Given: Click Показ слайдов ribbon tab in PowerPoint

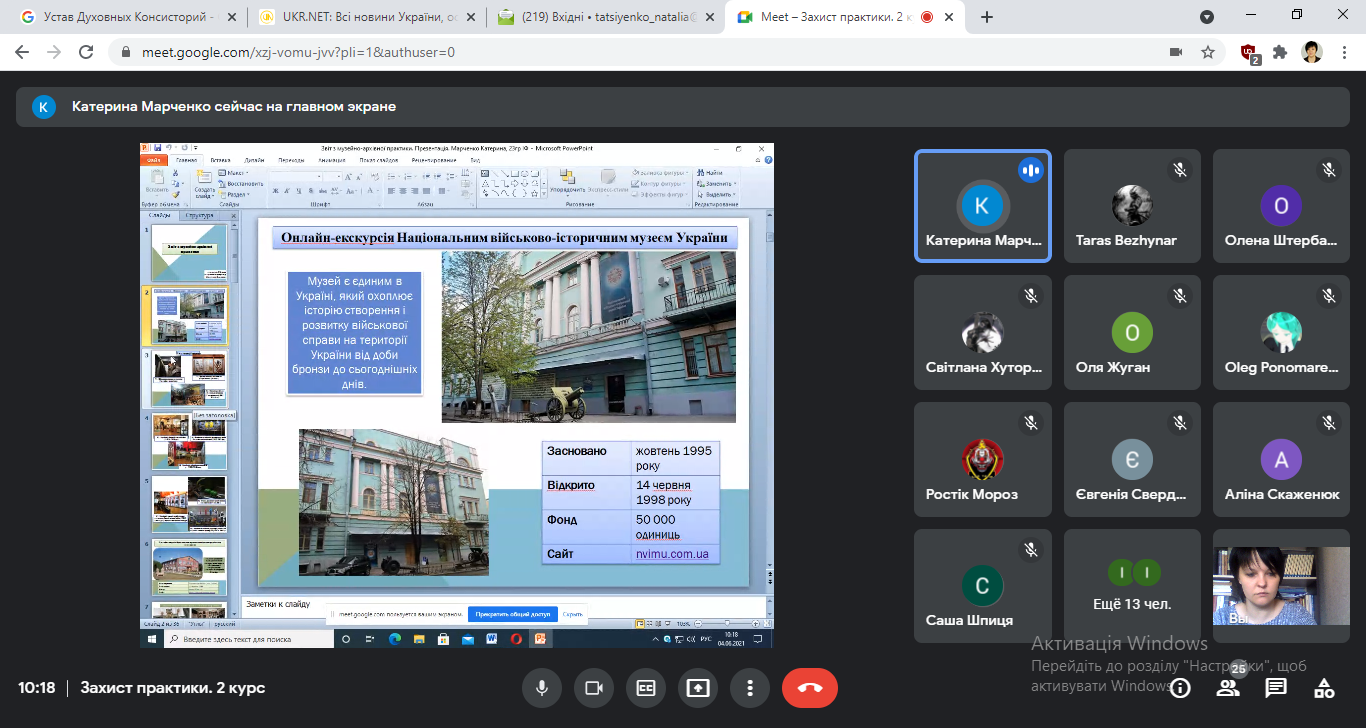Looking at the screenshot, I should (379, 160).
